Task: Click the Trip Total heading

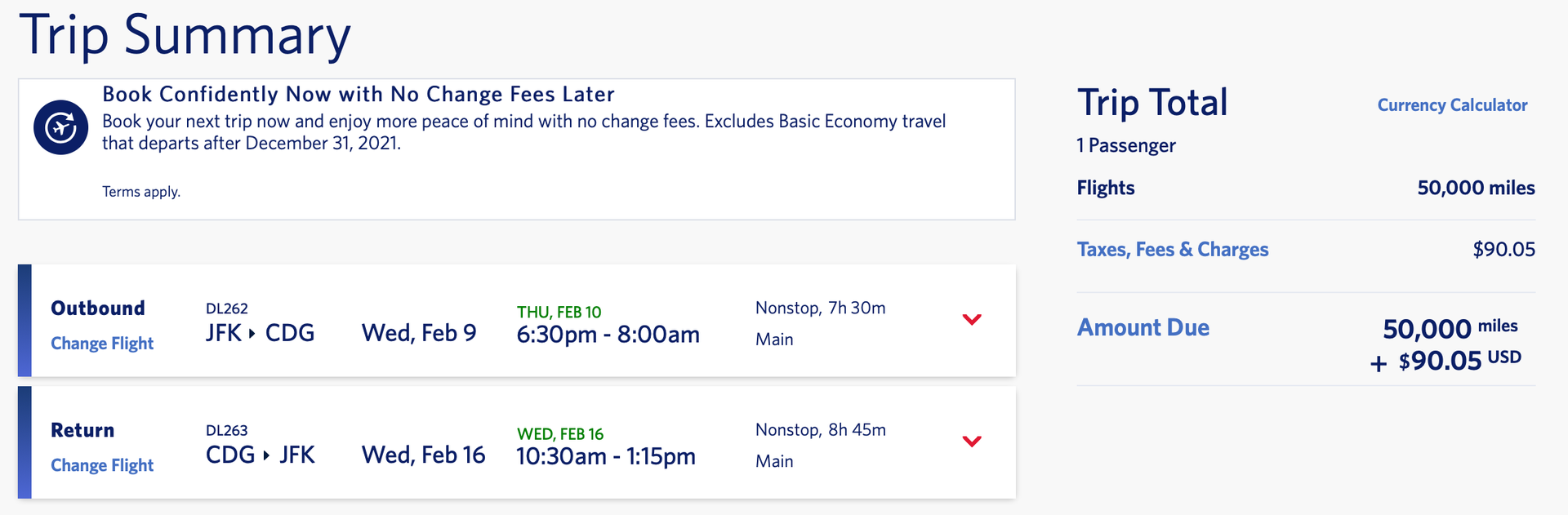Action: pyautogui.click(x=1151, y=102)
